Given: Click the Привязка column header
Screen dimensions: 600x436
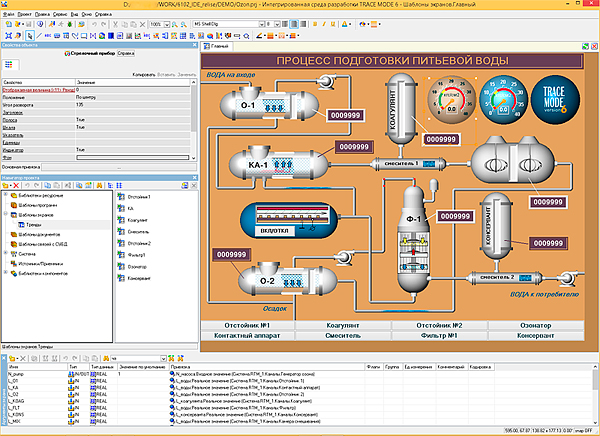Looking at the screenshot, I should [267, 367].
